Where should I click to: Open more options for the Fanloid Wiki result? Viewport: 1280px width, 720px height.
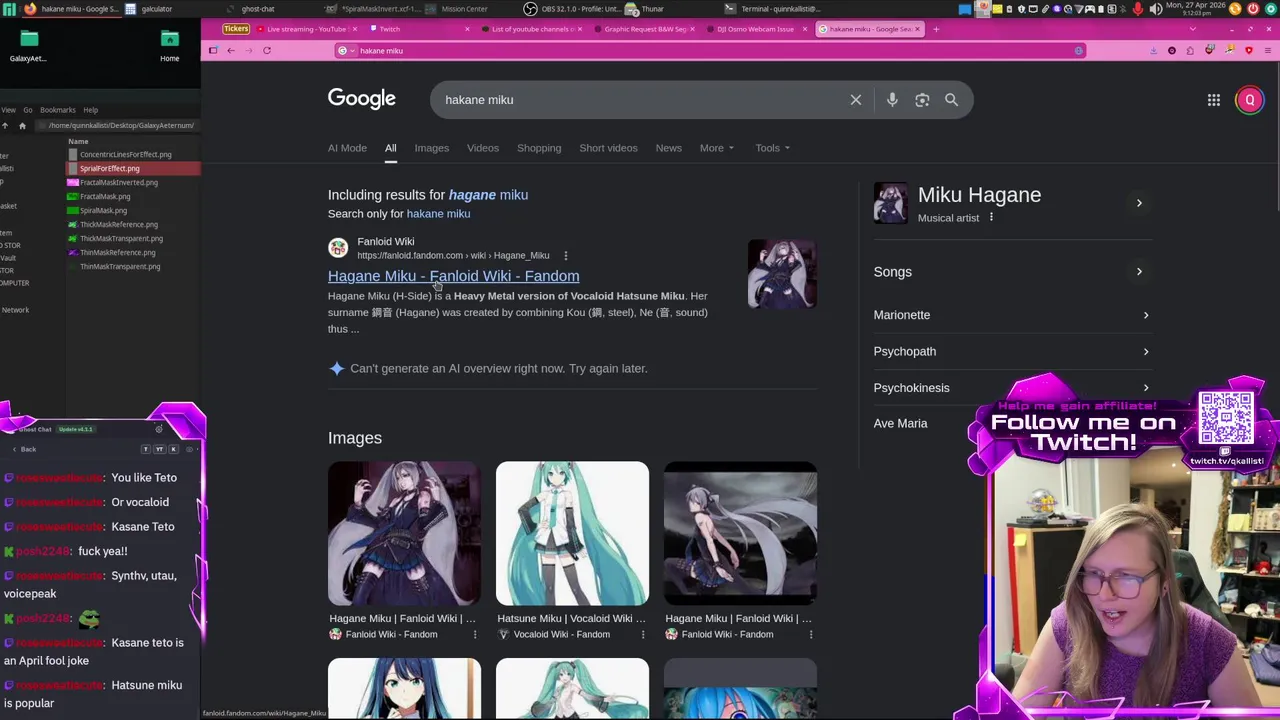click(565, 256)
